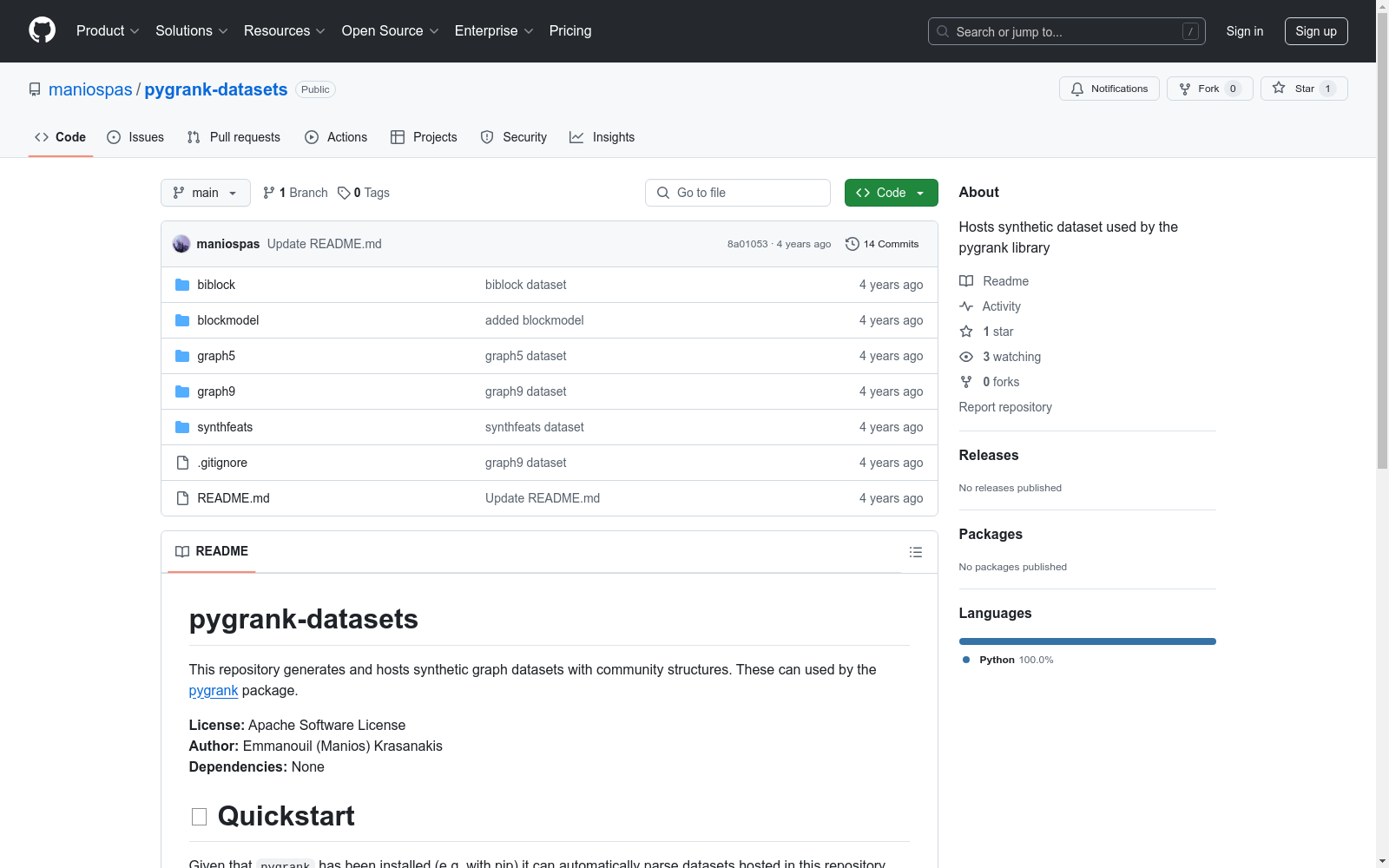
Task: Click the README.md file icon
Action: [182, 498]
